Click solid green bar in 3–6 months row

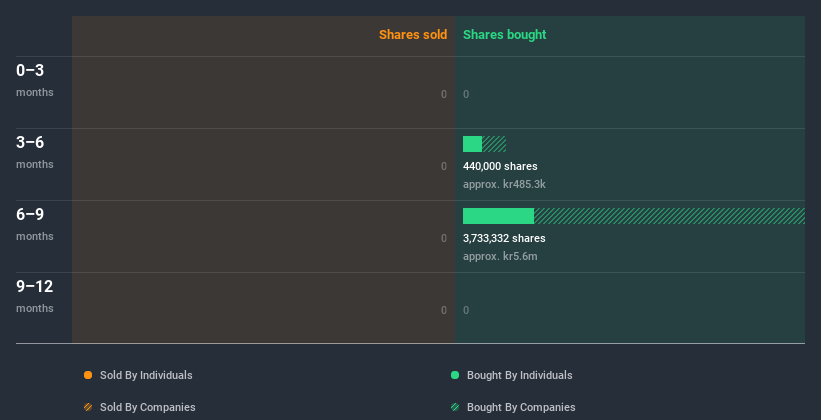pyautogui.click(x=472, y=144)
